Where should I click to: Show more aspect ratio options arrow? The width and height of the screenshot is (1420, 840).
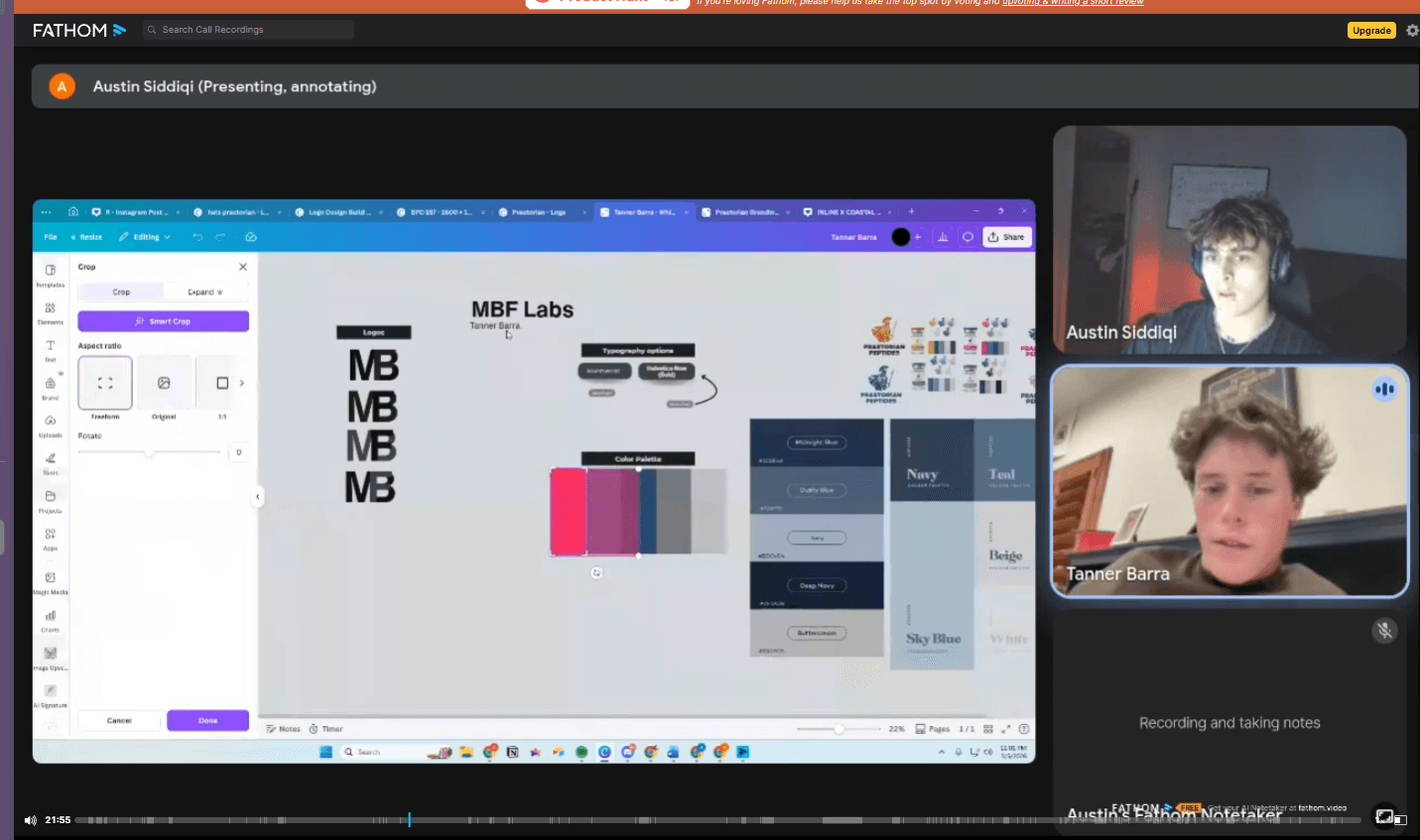tap(241, 383)
